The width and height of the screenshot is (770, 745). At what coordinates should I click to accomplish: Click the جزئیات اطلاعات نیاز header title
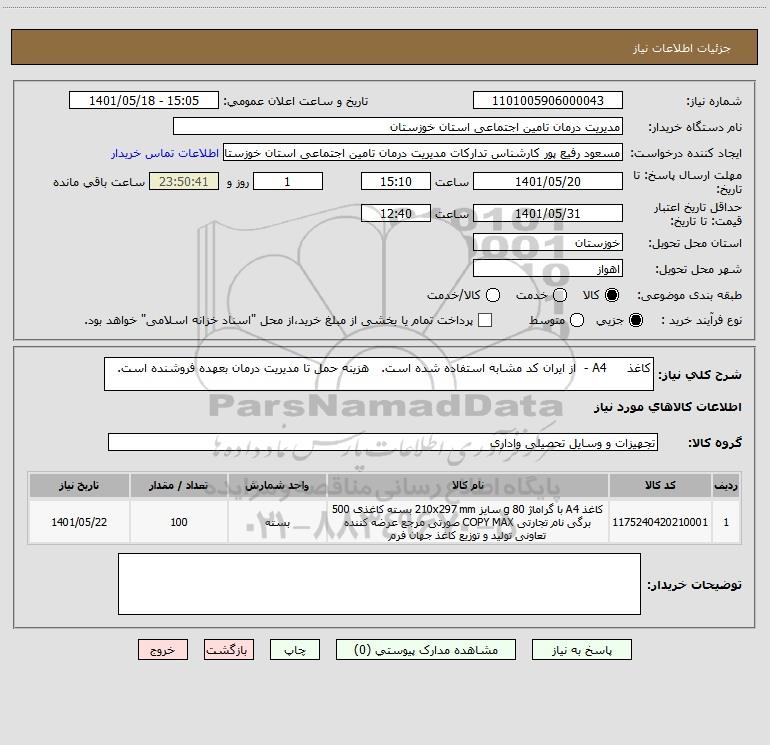(681, 48)
